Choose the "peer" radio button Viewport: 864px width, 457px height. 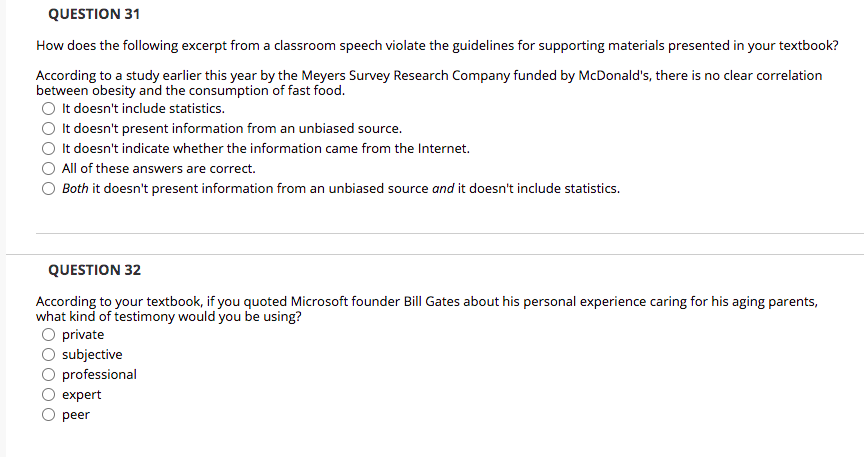click(48, 415)
